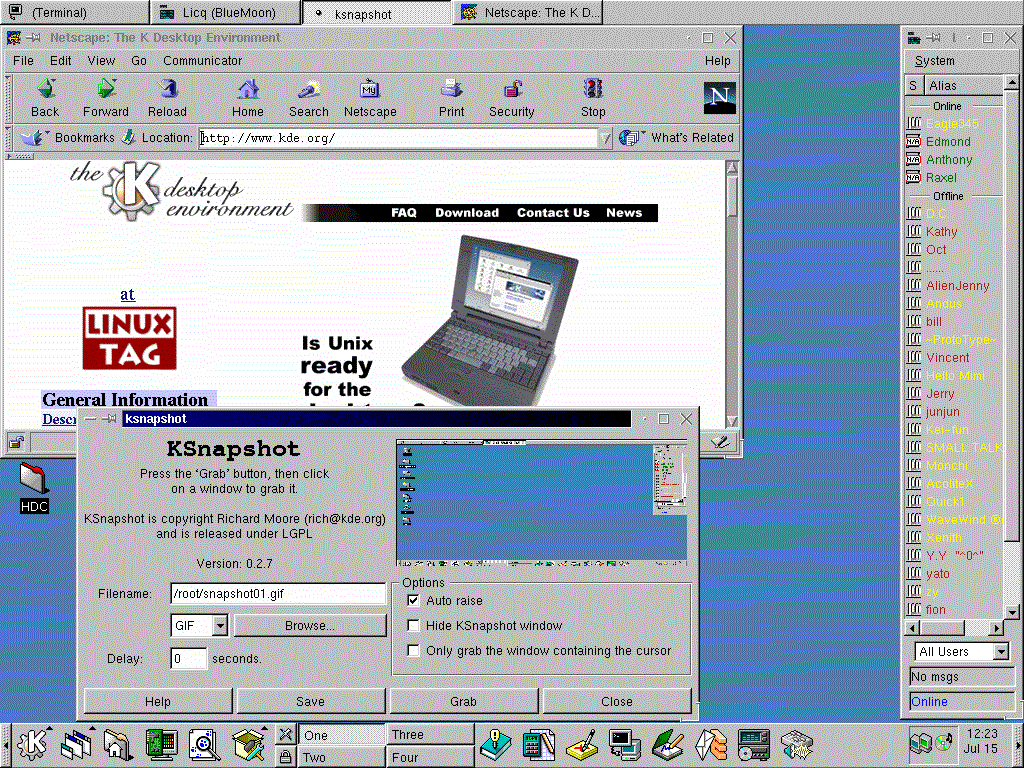Enable Hide KSnapshot window checkbox
Image resolution: width=1024 pixels, height=768 pixels.
pos(414,626)
